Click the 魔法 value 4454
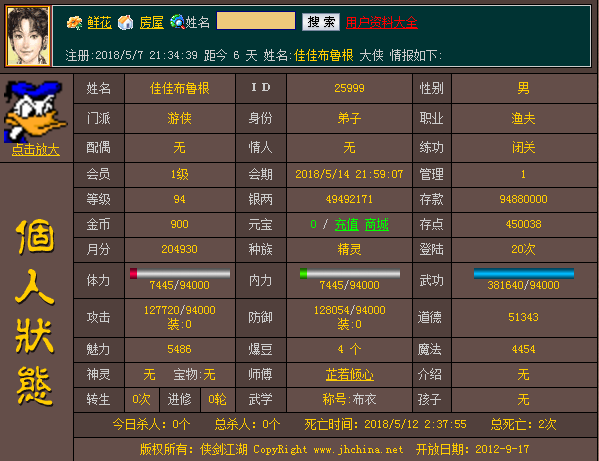The width and height of the screenshot is (599, 461). [x=523, y=349]
